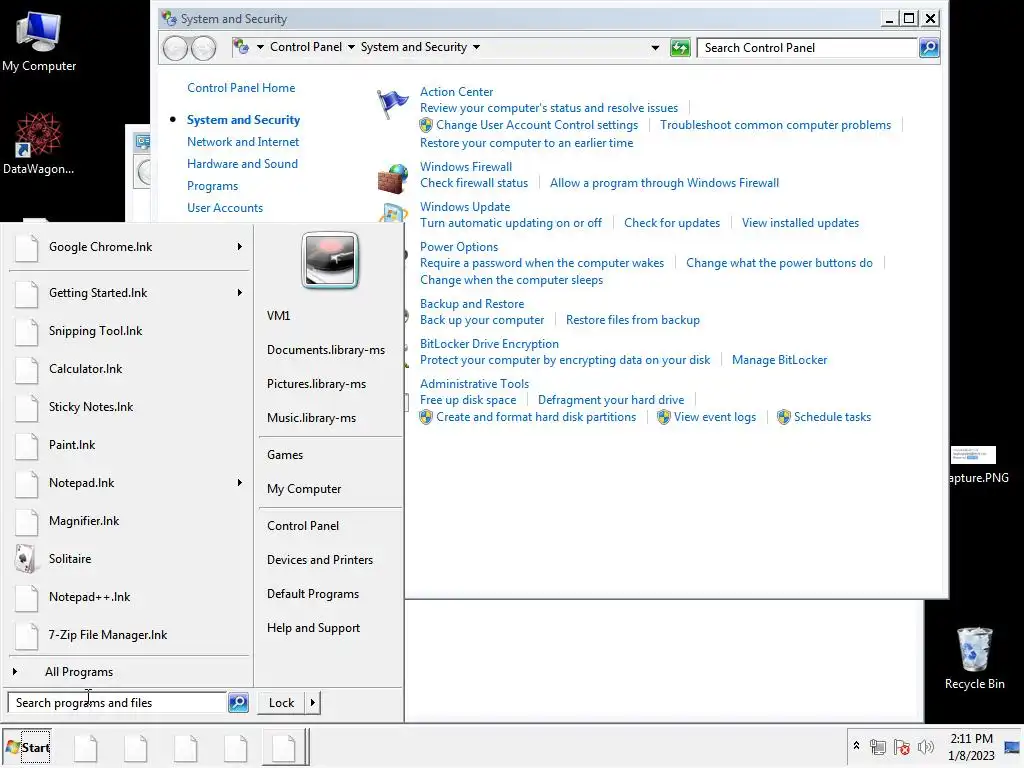The width and height of the screenshot is (1024, 768).
Task: Open dropdown arrow before Control Panel breadcrumb
Action: coord(260,47)
